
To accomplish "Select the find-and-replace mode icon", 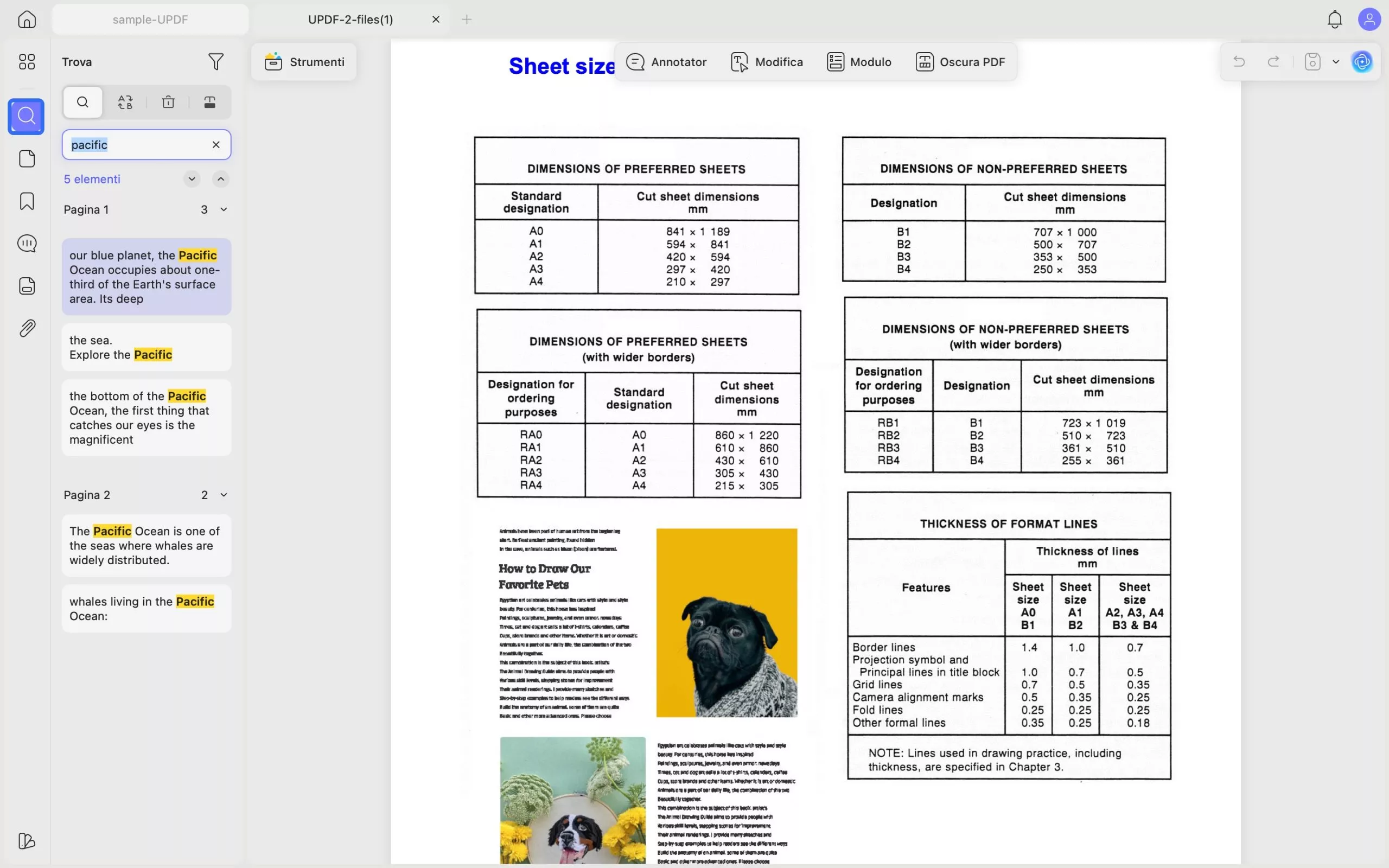I will [125, 102].
